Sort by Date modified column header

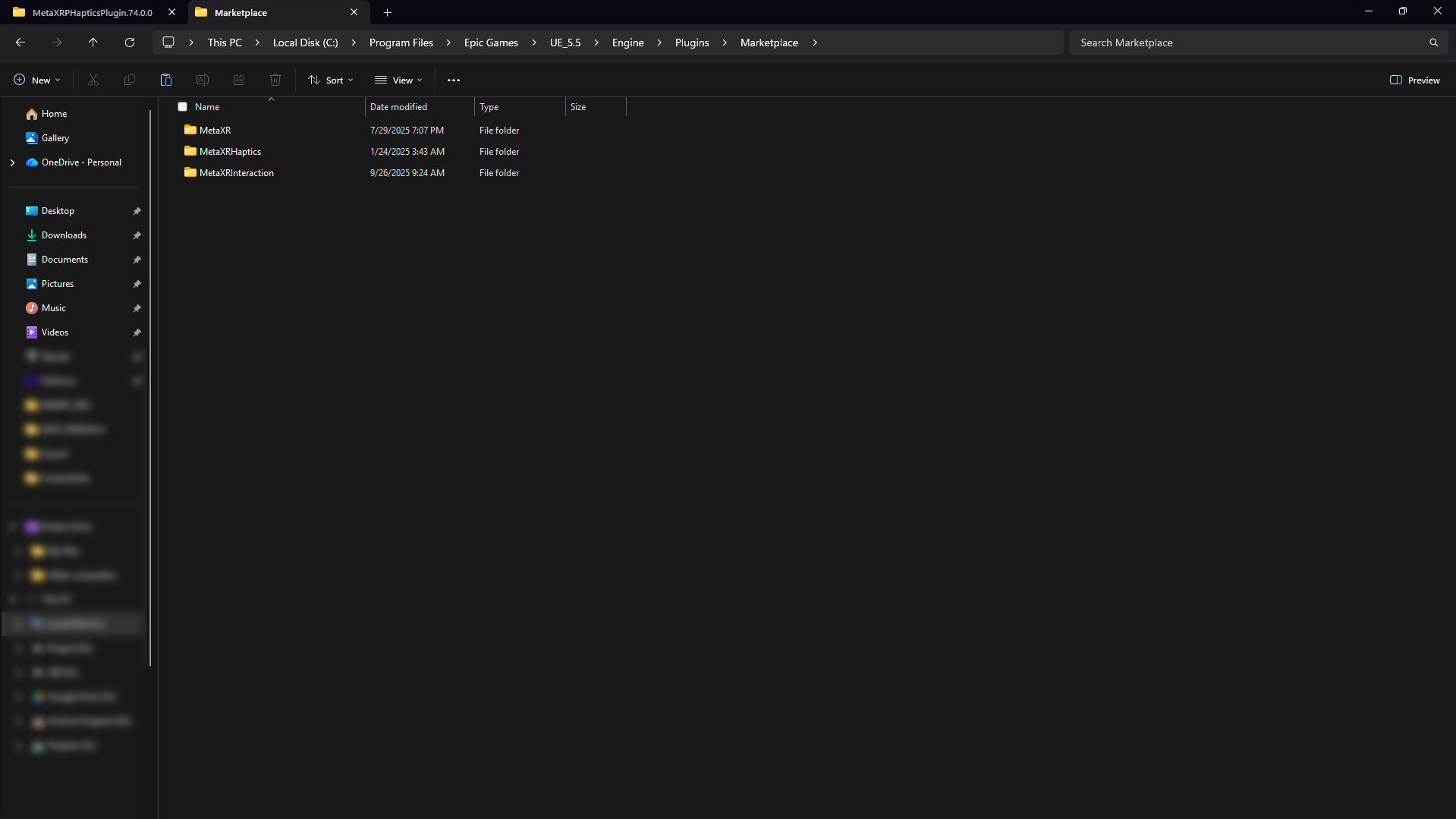[420, 107]
